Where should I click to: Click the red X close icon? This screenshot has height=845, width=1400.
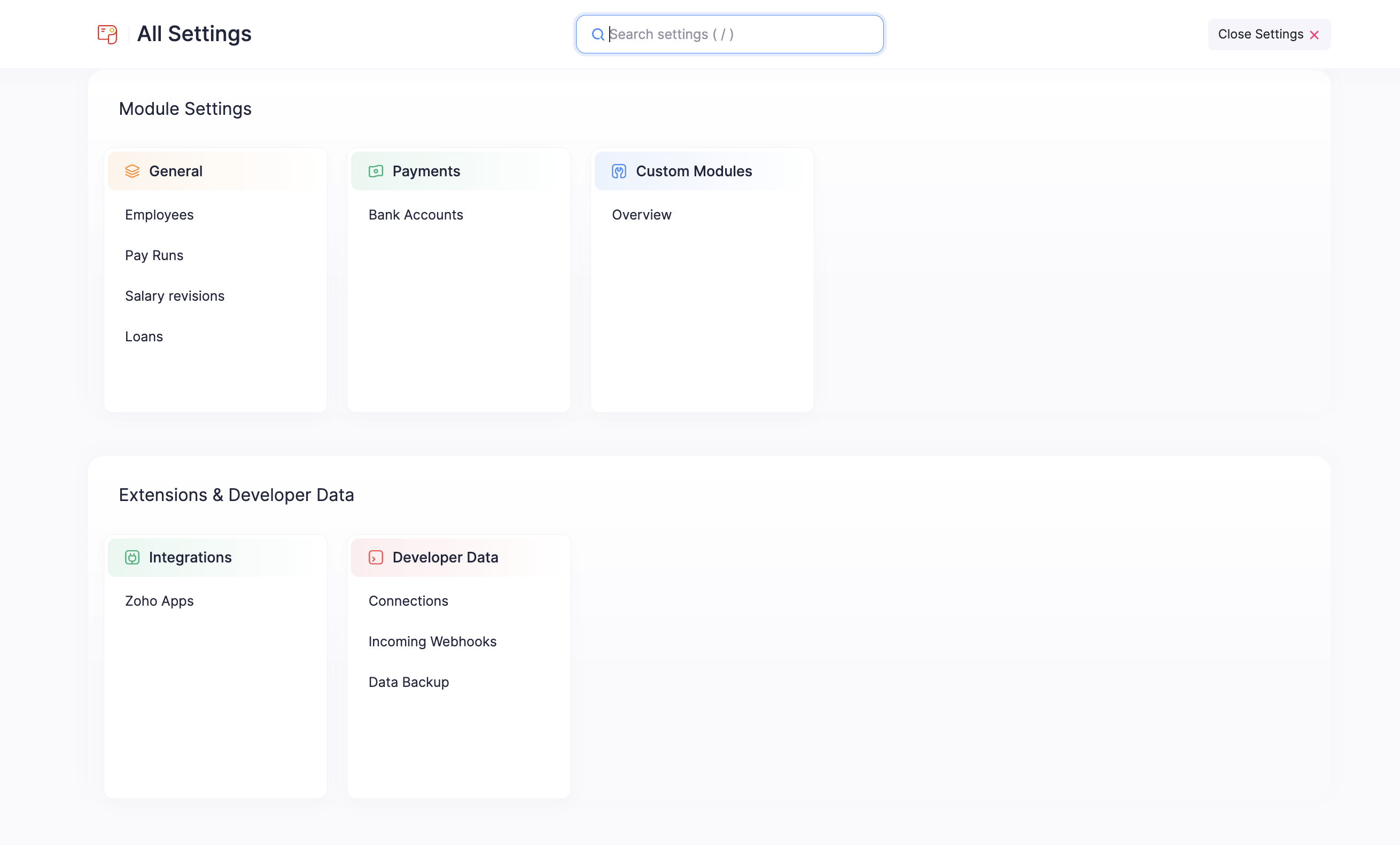point(1313,35)
